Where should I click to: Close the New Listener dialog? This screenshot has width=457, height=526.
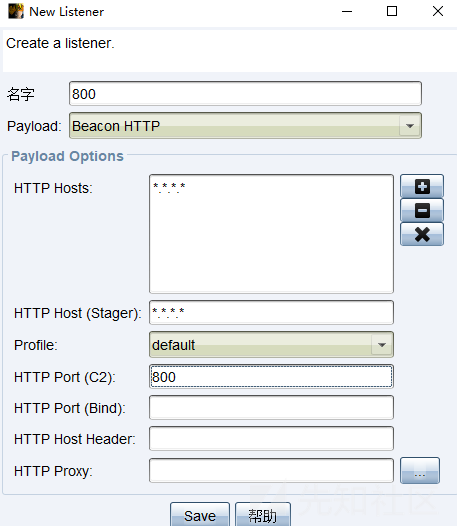pyautogui.click(x=438, y=11)
